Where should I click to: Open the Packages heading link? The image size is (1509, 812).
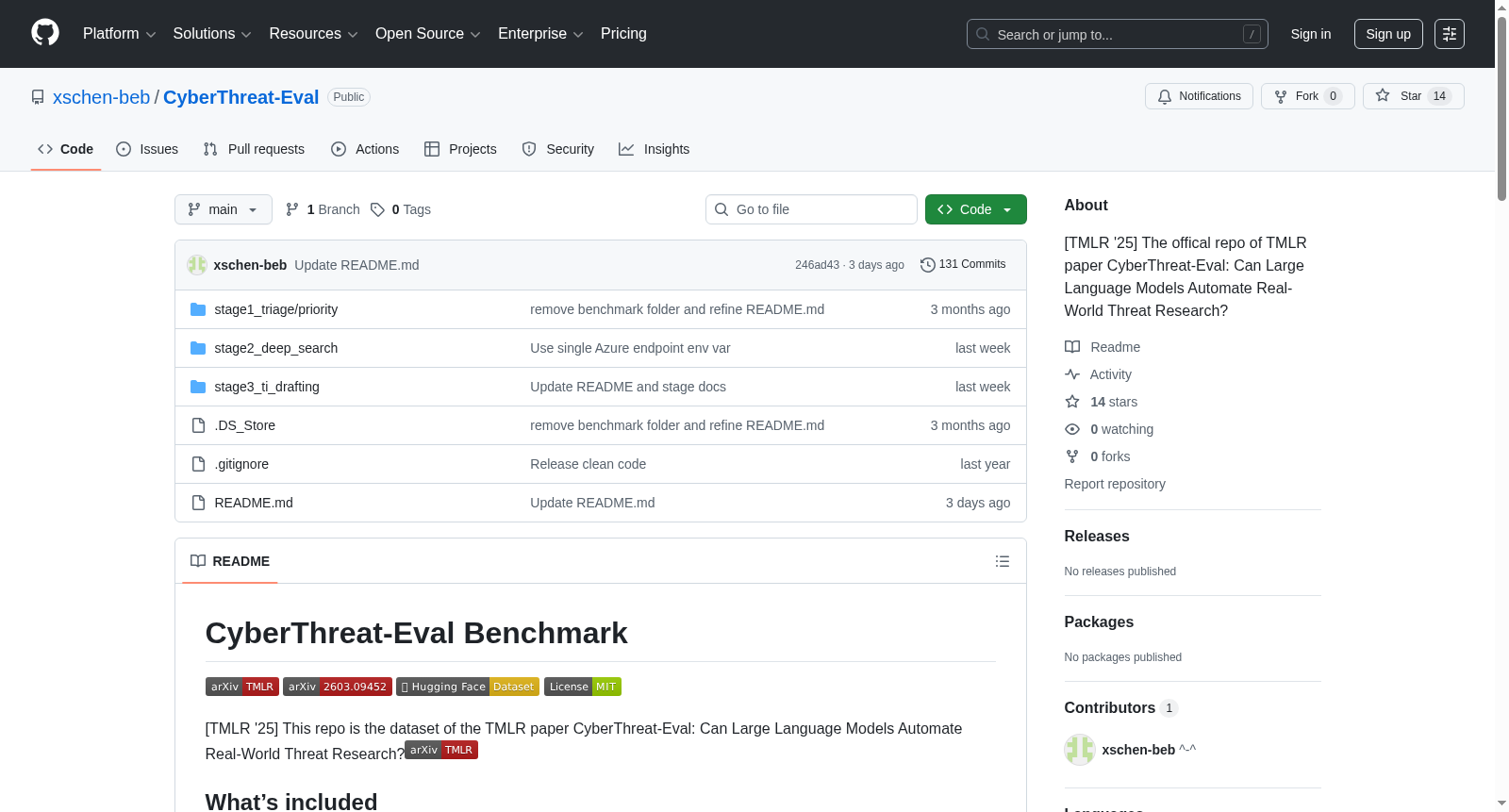click(x=1099, y=621)
